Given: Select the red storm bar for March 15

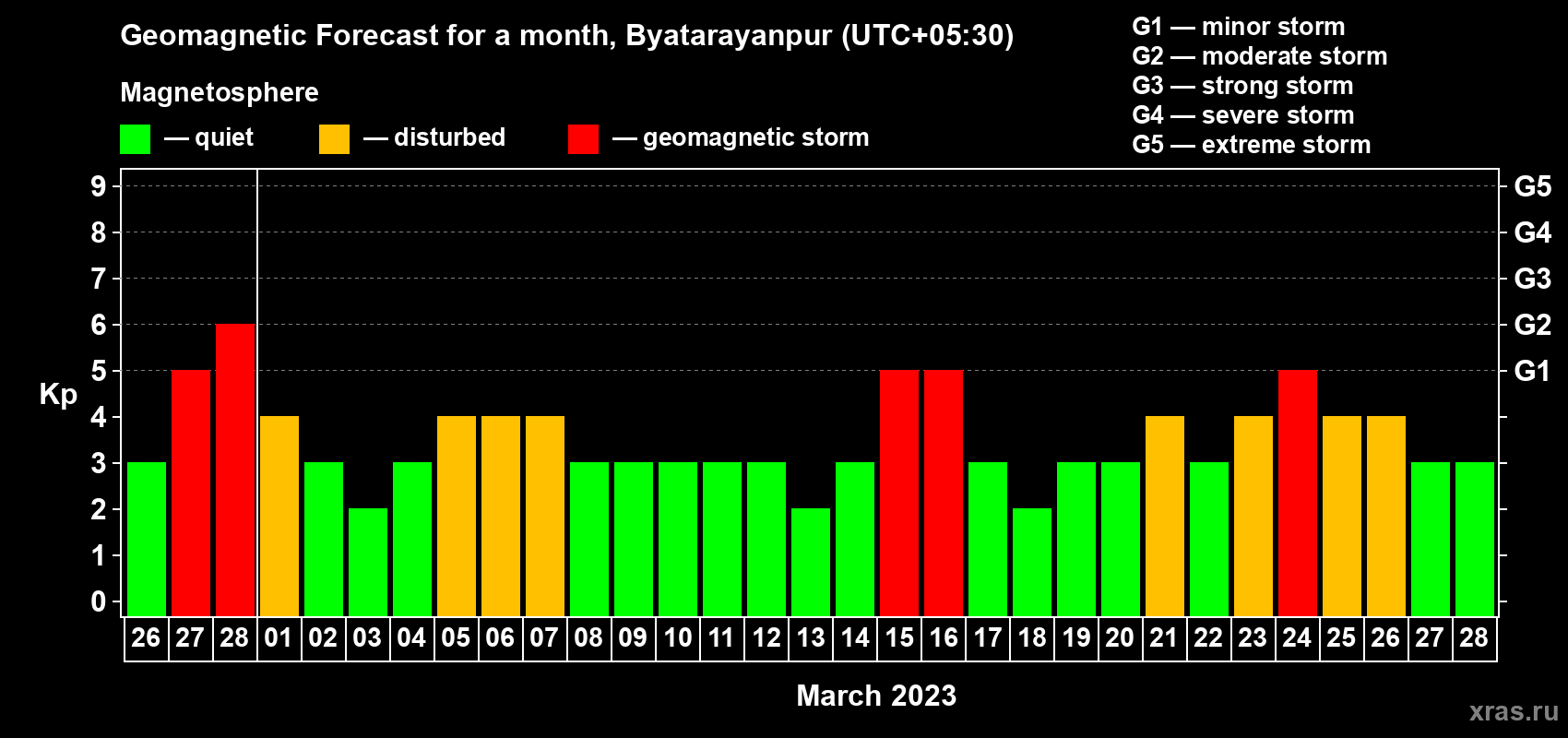Looking at the screenshot, I should 899,493.
